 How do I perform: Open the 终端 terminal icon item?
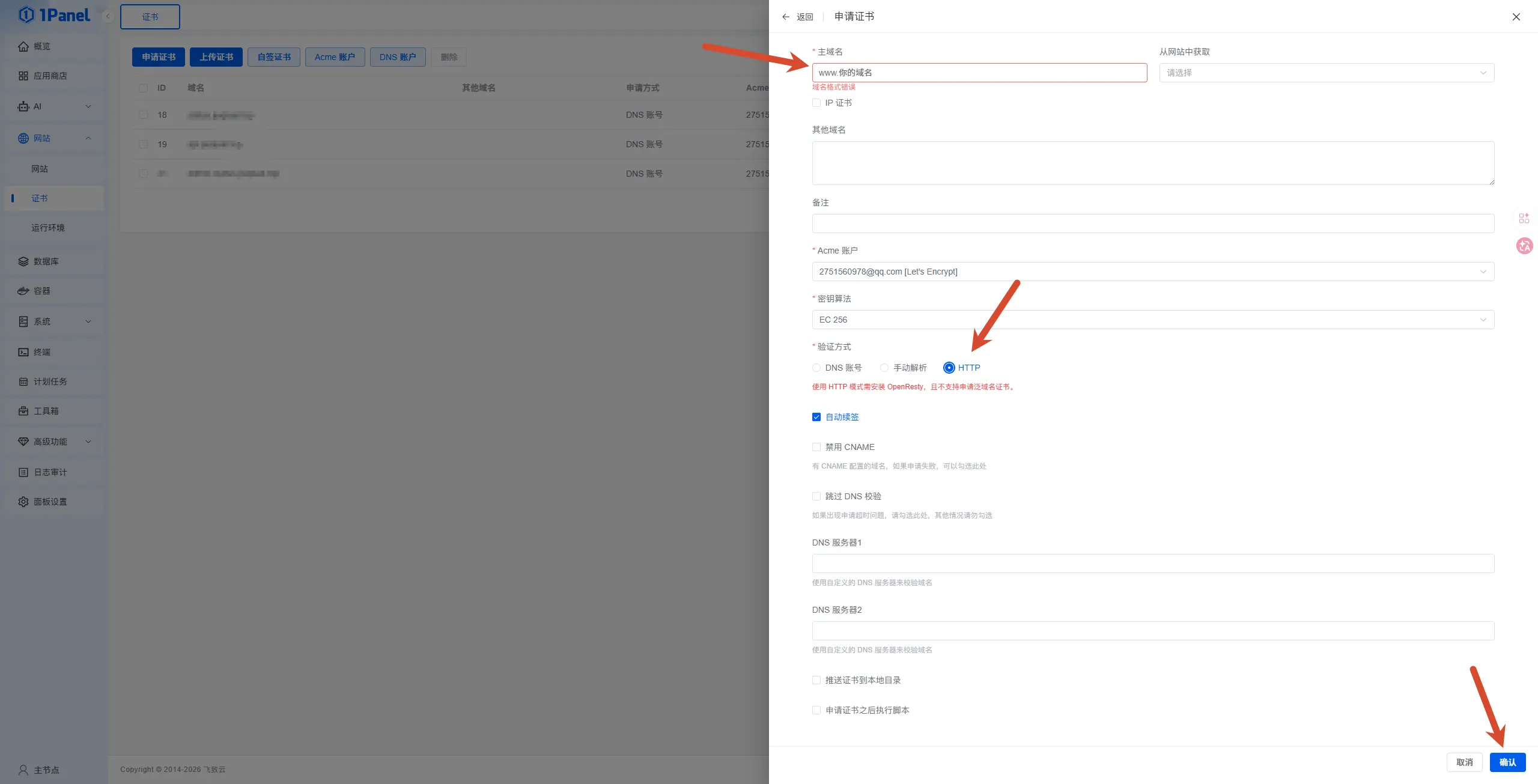23,352
